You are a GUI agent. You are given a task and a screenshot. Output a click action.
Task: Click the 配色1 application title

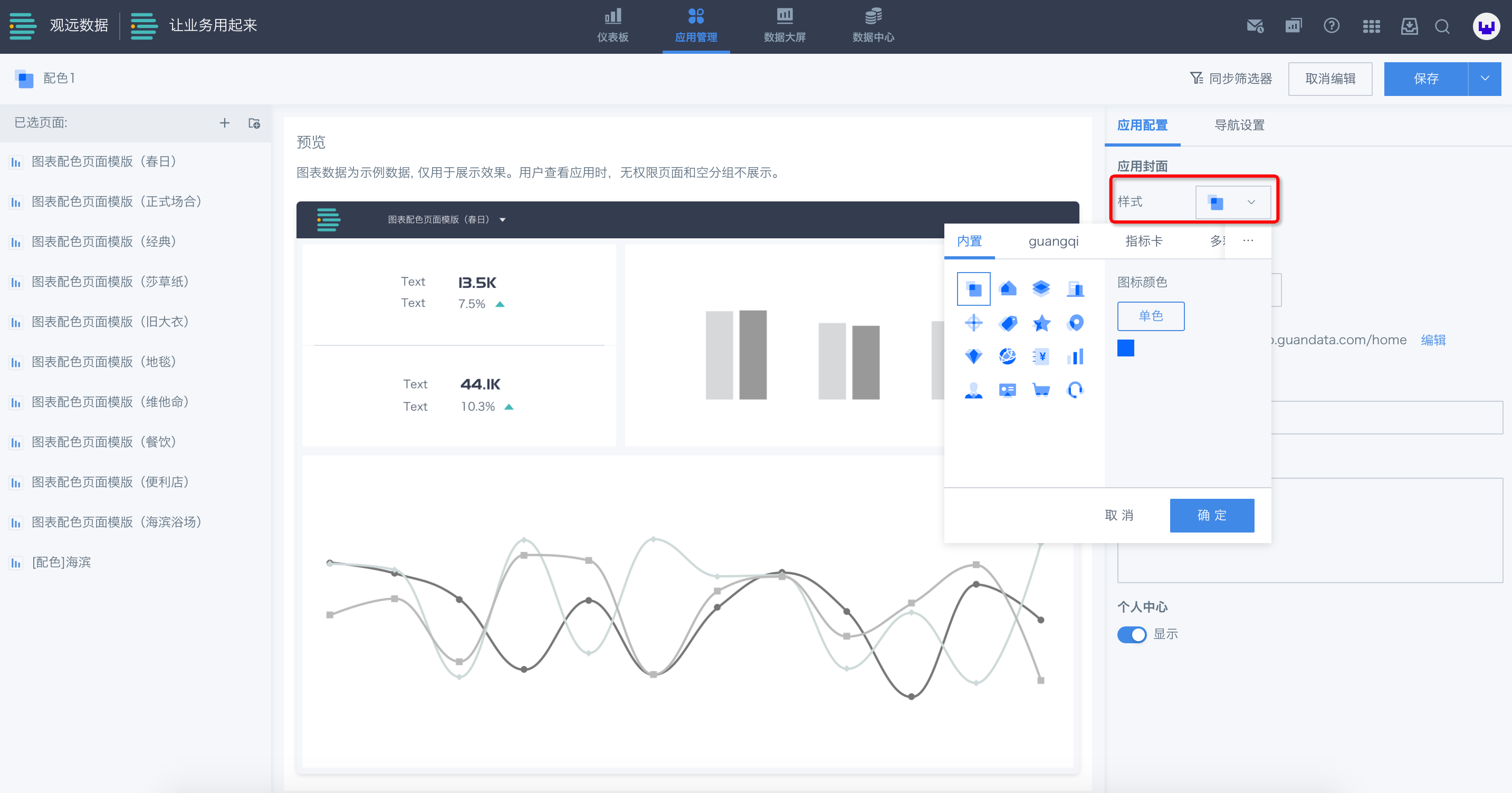coord(59,79)
